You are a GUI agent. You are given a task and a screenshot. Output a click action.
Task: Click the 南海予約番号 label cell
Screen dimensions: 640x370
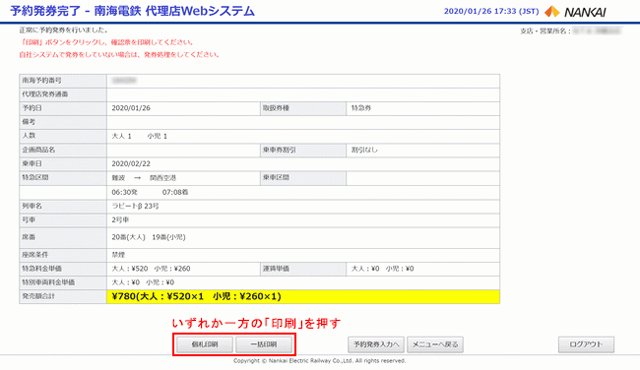tap(63, 81)
